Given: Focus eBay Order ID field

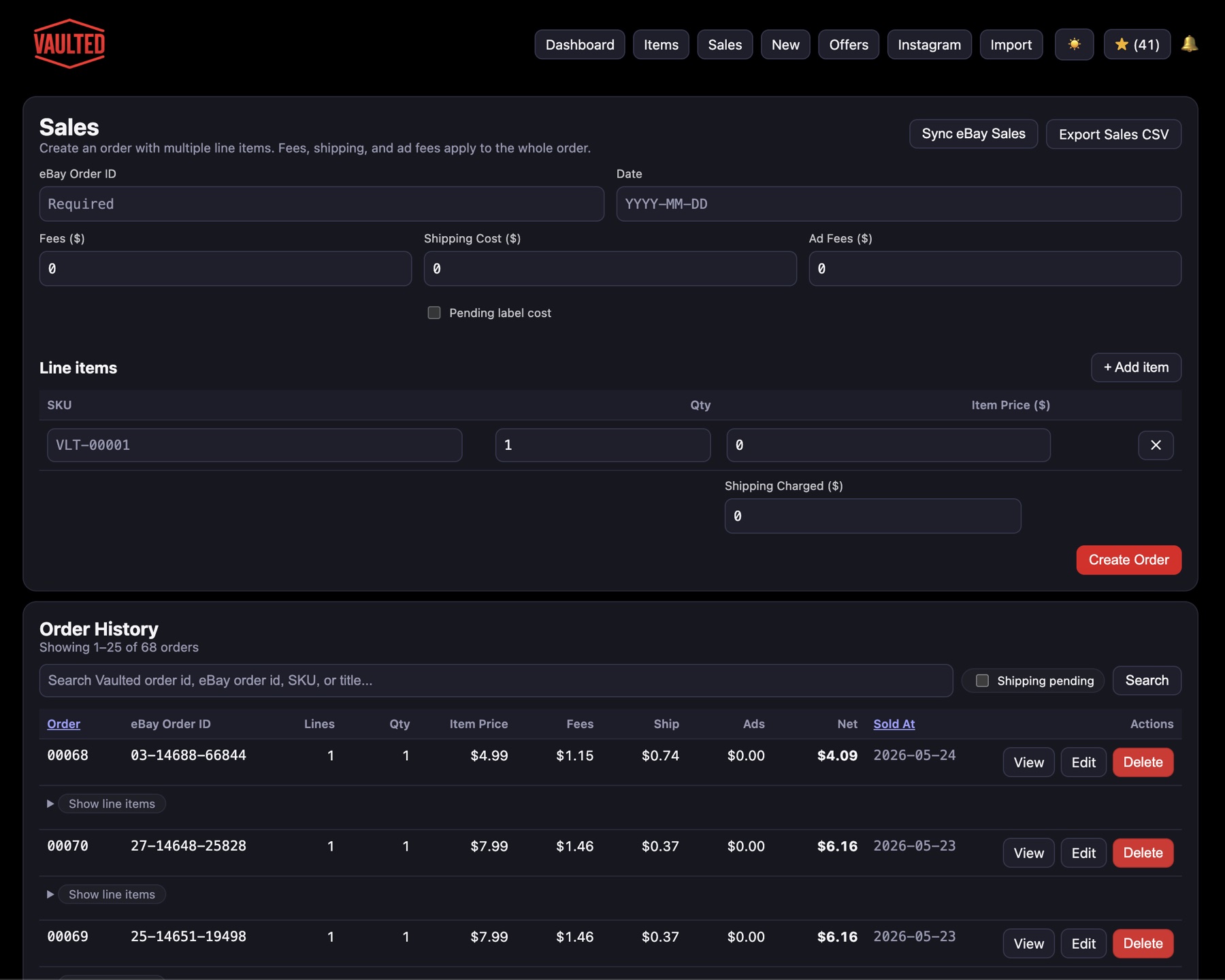Looking at the screenshot, I should click(321, 203).
